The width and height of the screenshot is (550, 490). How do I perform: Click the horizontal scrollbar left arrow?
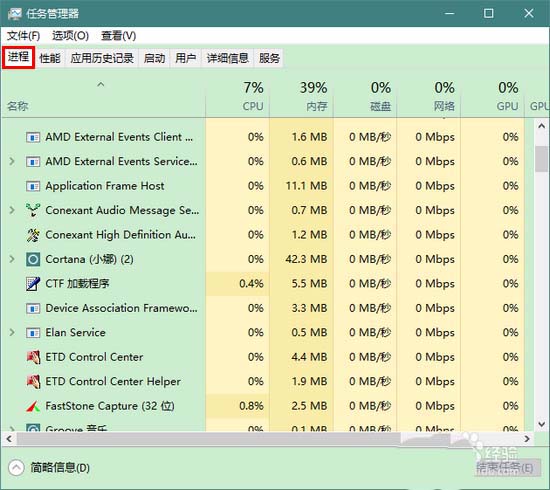coord(9,439)
